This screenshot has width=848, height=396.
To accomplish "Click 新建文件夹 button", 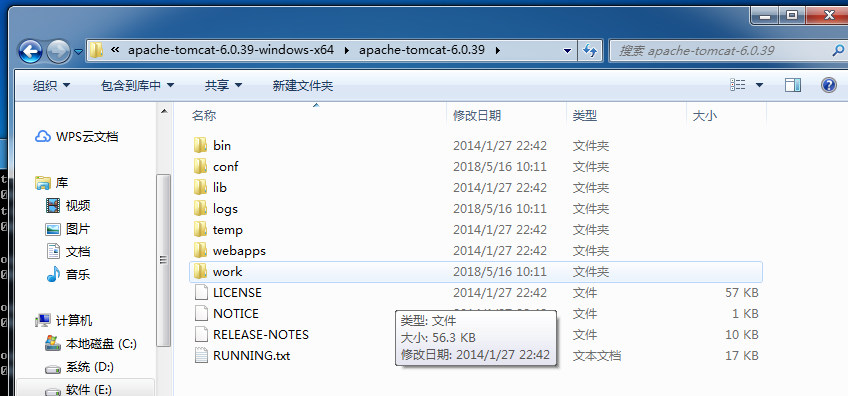I will click(x=303, y=85).
